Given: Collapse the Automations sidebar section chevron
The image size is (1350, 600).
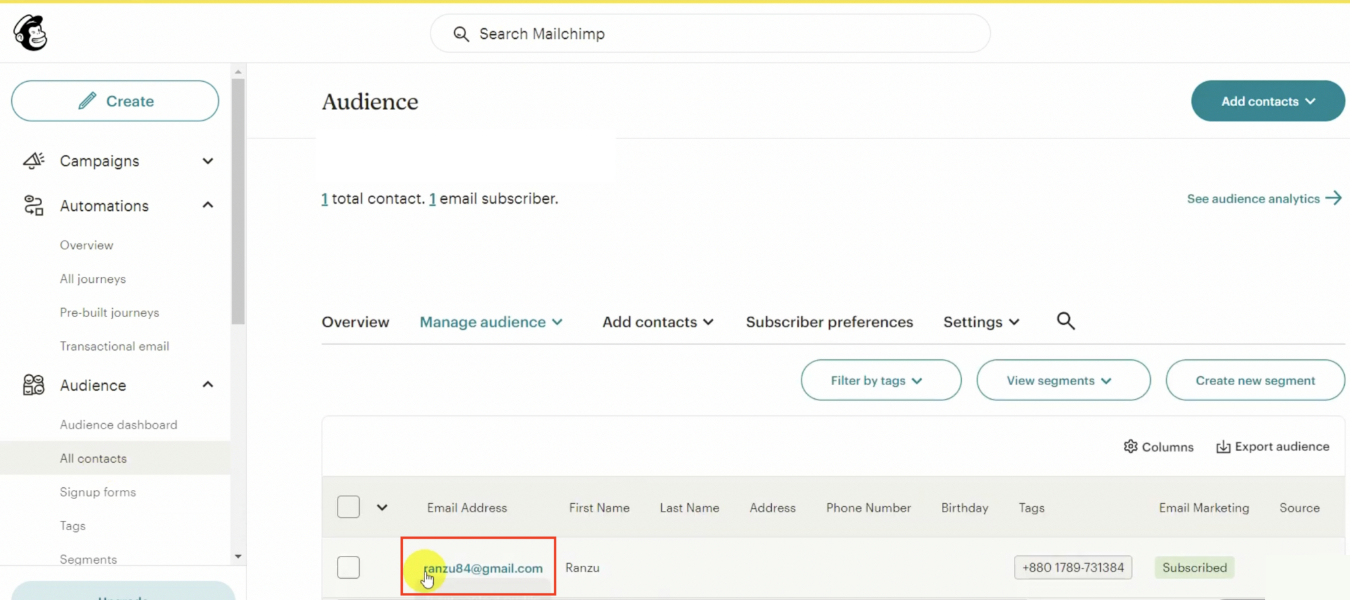Looking at the screenshot, I should (x=208, y=205).
